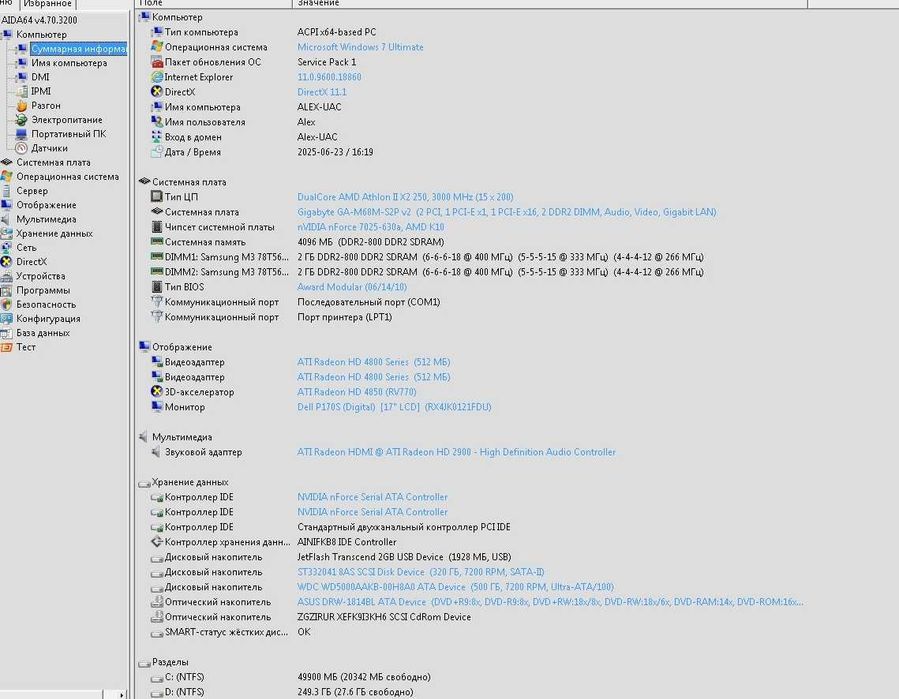Image resolution: width=899 pixels, height=699 pixels.
Task: Open the DualCore AMD Athlon II X2 250 link
Action: coord(405,197)
